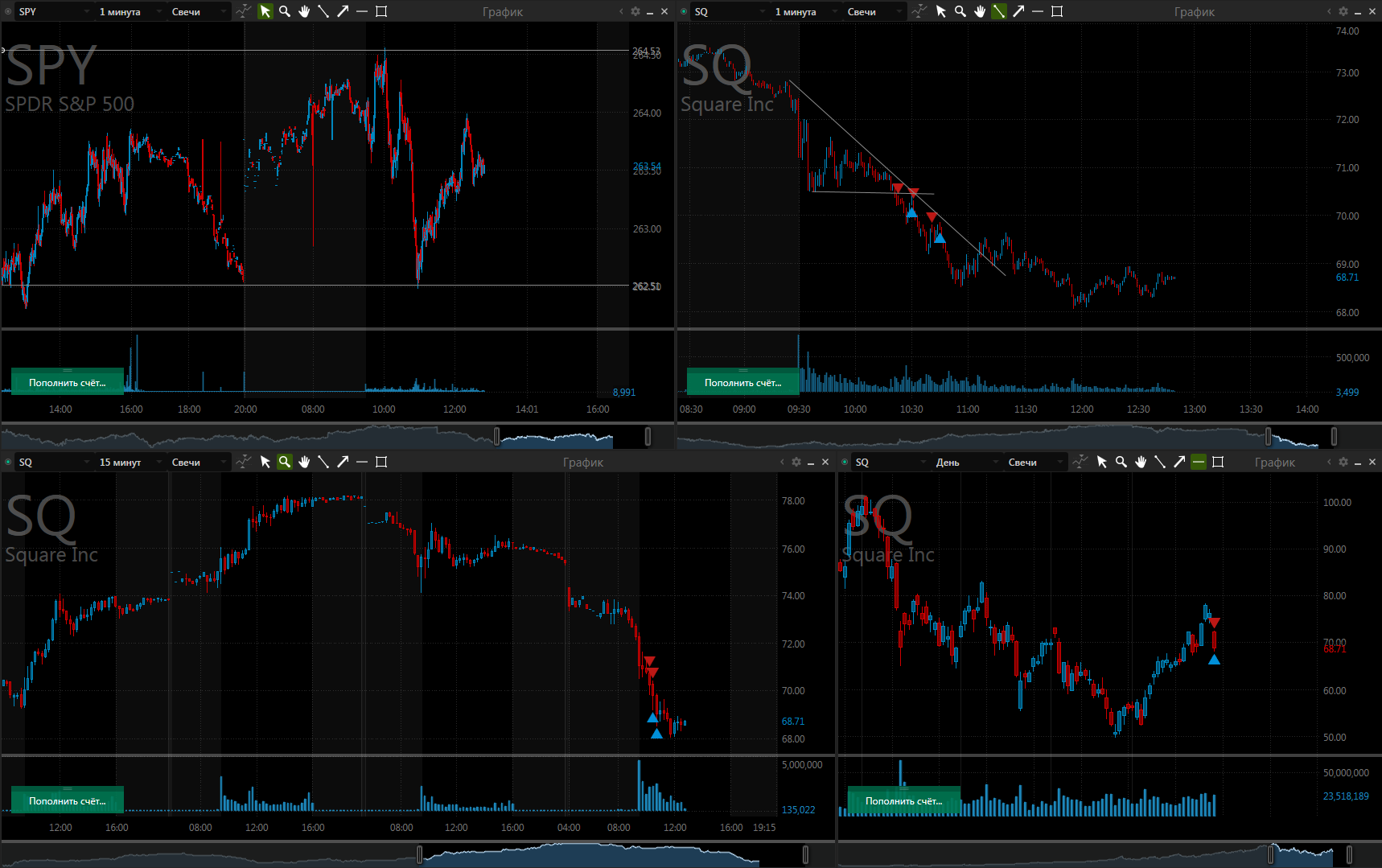The height and width of the screenshot is (868, 1382).
Task: Activate the zoom magnifier in SPY chart
Action: point(285,11)
